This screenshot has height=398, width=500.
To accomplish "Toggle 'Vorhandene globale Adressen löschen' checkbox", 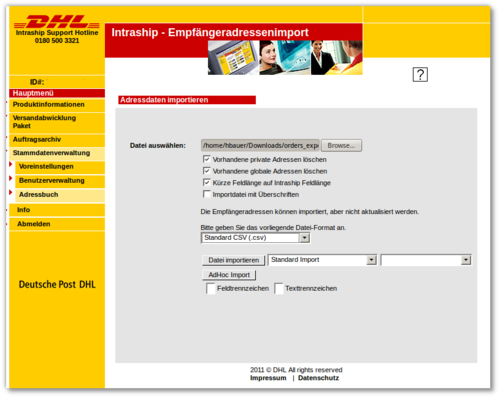I will (207, 171).
